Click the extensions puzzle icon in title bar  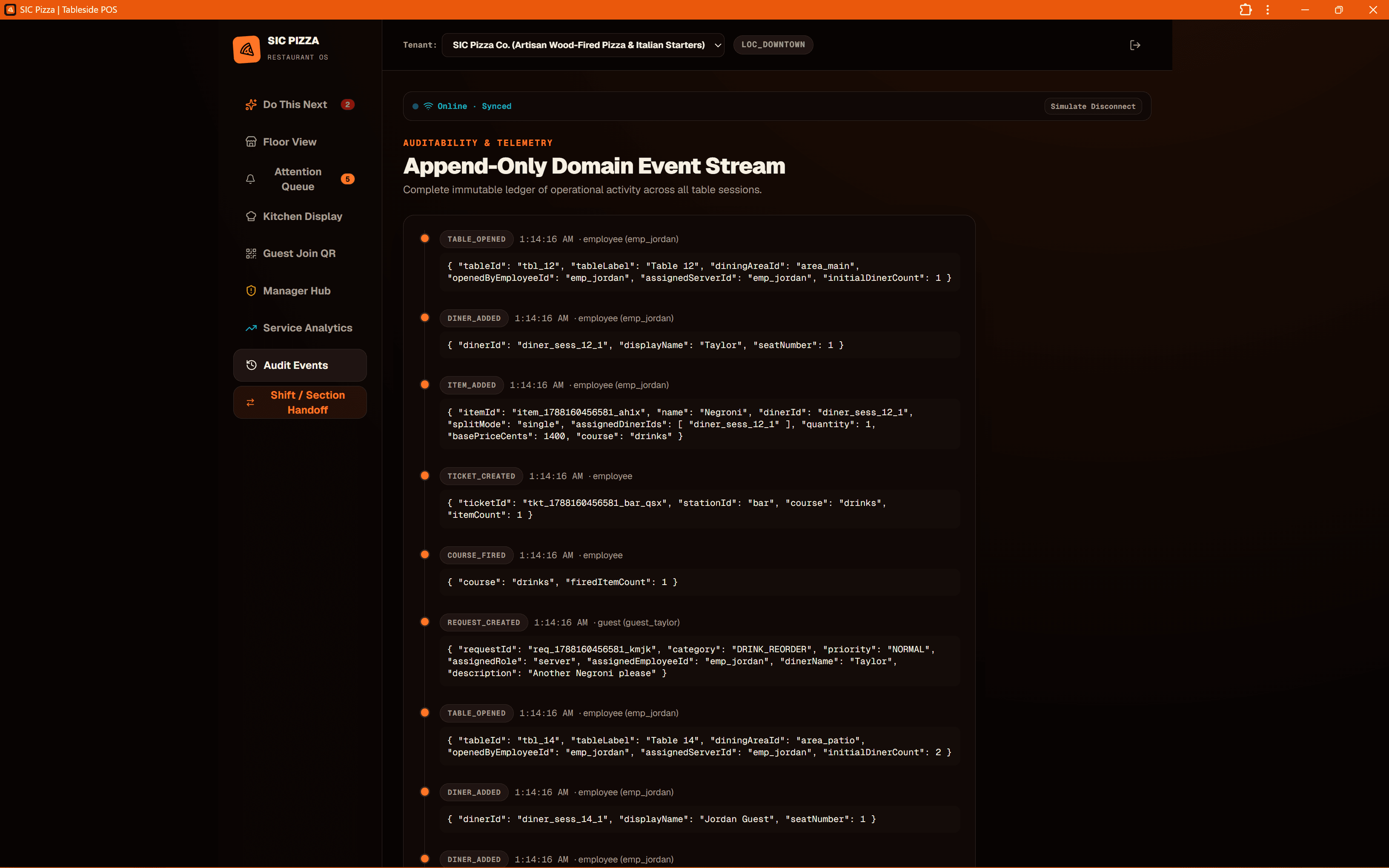tap(1246, 10)
